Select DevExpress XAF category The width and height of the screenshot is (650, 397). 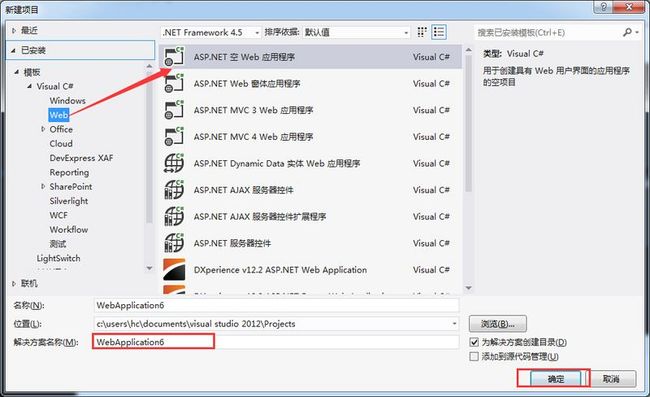tap(81, 158)
